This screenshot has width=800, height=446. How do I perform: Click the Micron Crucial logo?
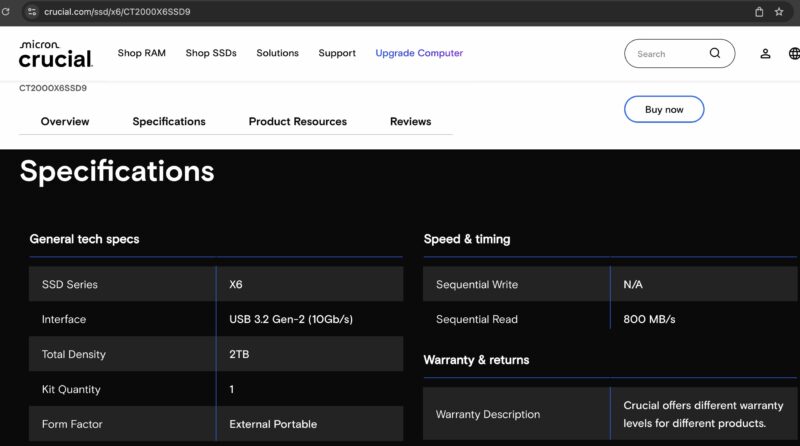[x=56, y=54]
